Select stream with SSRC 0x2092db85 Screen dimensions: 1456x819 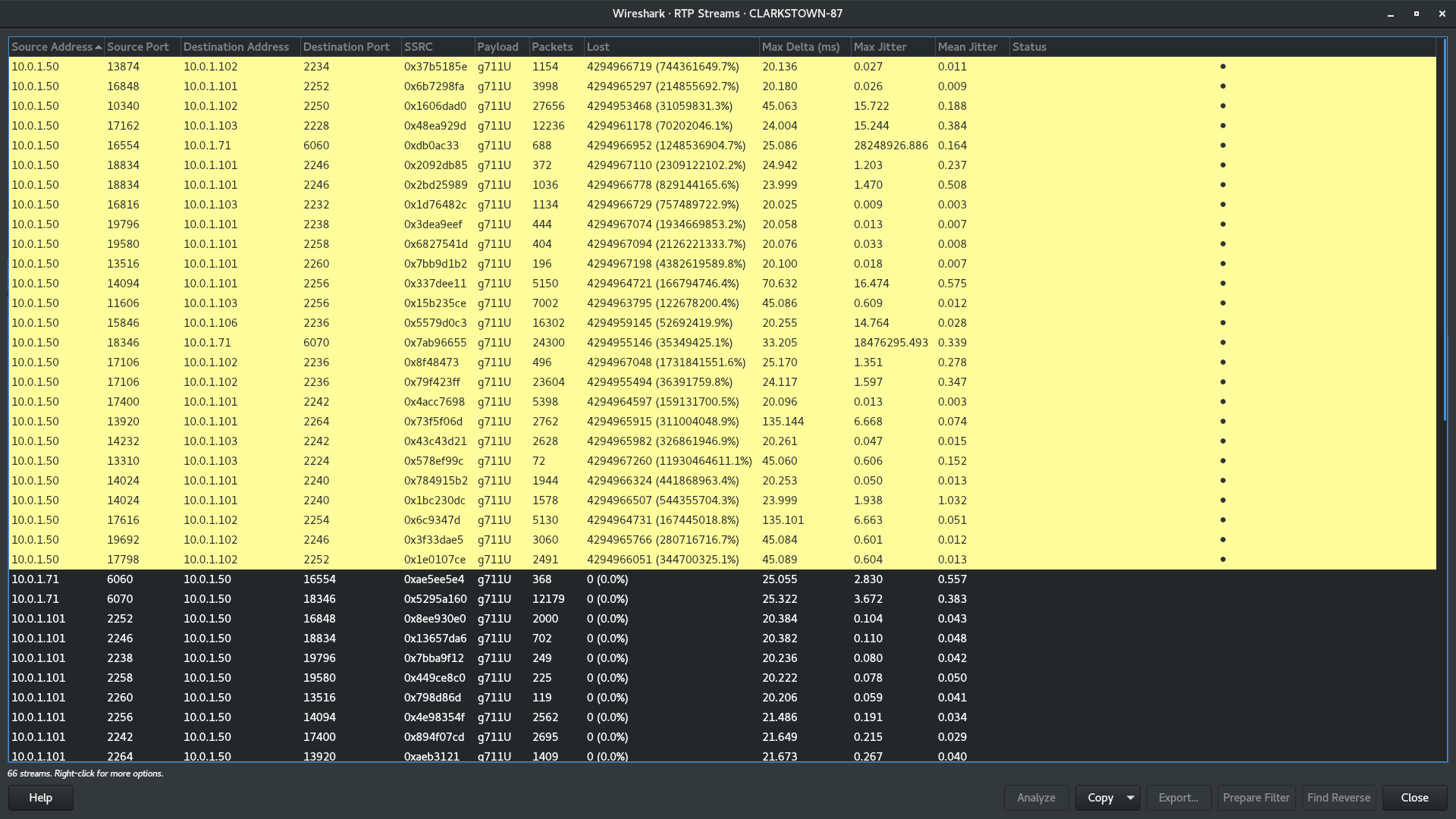[722, 165]
